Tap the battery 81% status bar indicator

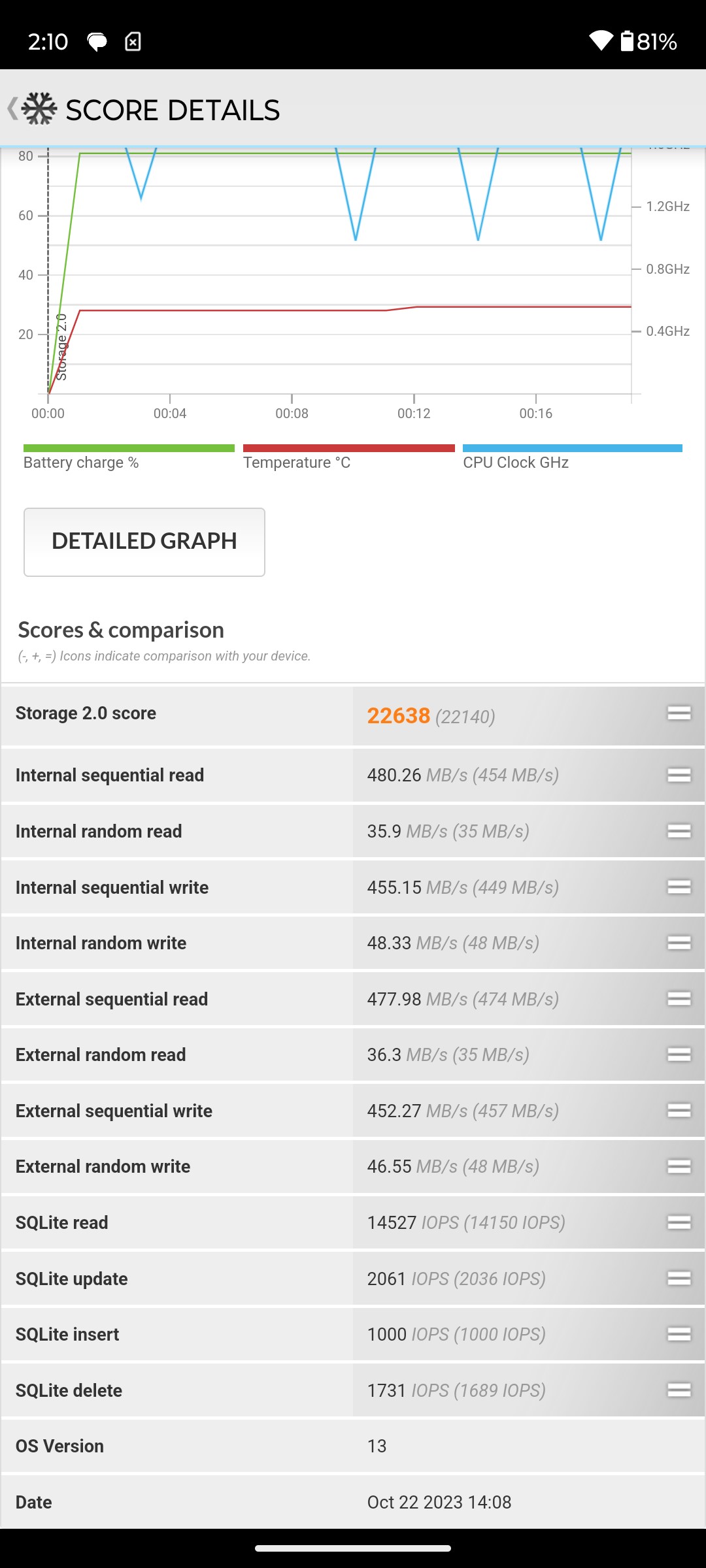tap(648, 41)
